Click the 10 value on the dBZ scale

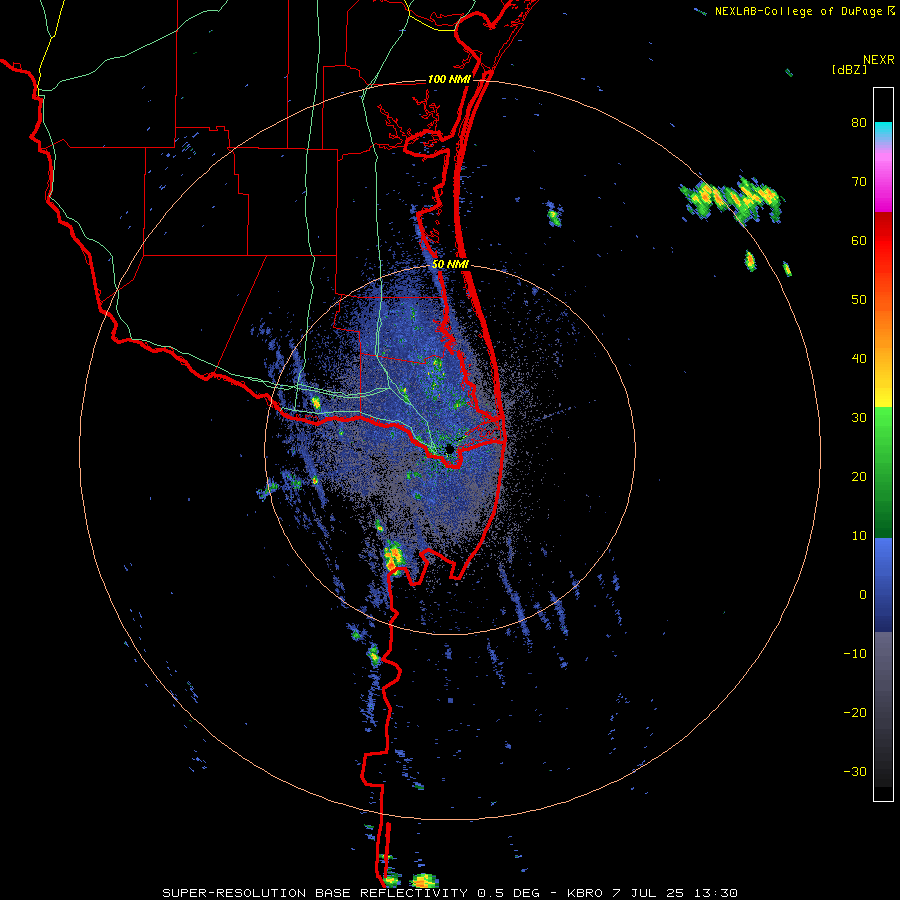(x=859, y=536)
